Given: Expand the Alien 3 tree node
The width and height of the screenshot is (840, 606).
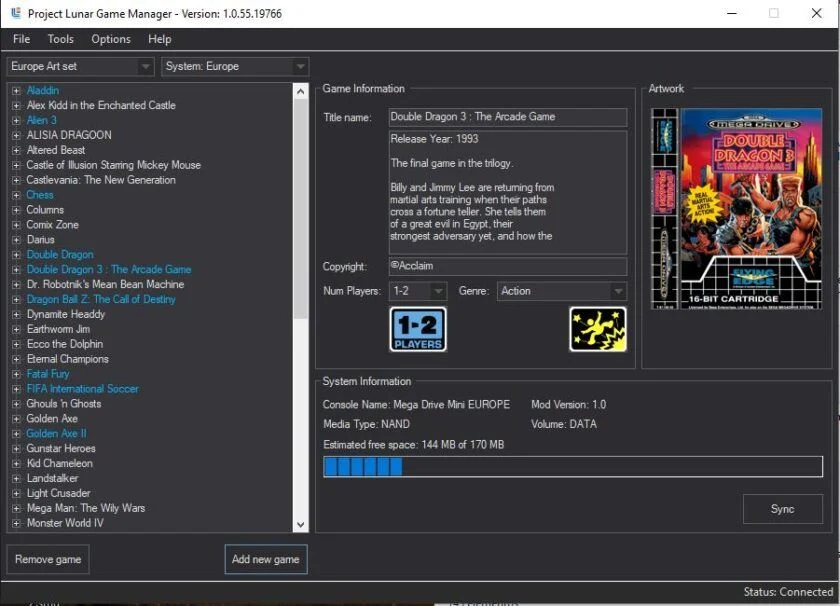Looking at the screenshot, I should click(x=16, y=121).
